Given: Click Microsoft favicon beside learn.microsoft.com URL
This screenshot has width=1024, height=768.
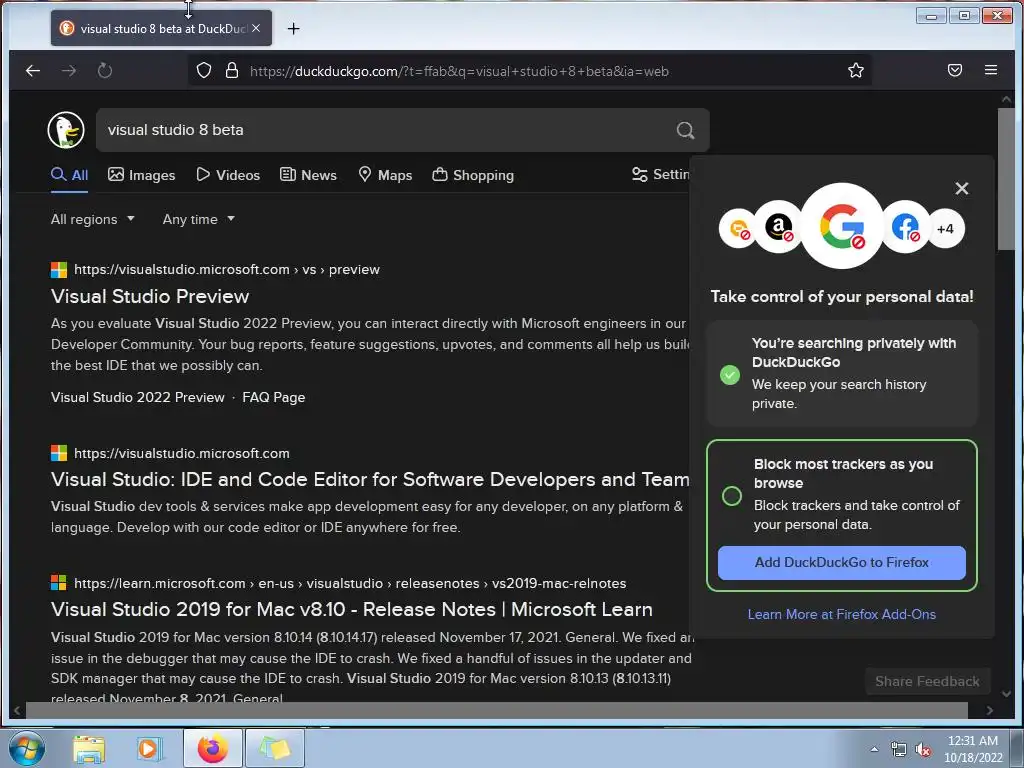Looking at the screenshot, I should [59, 583].
